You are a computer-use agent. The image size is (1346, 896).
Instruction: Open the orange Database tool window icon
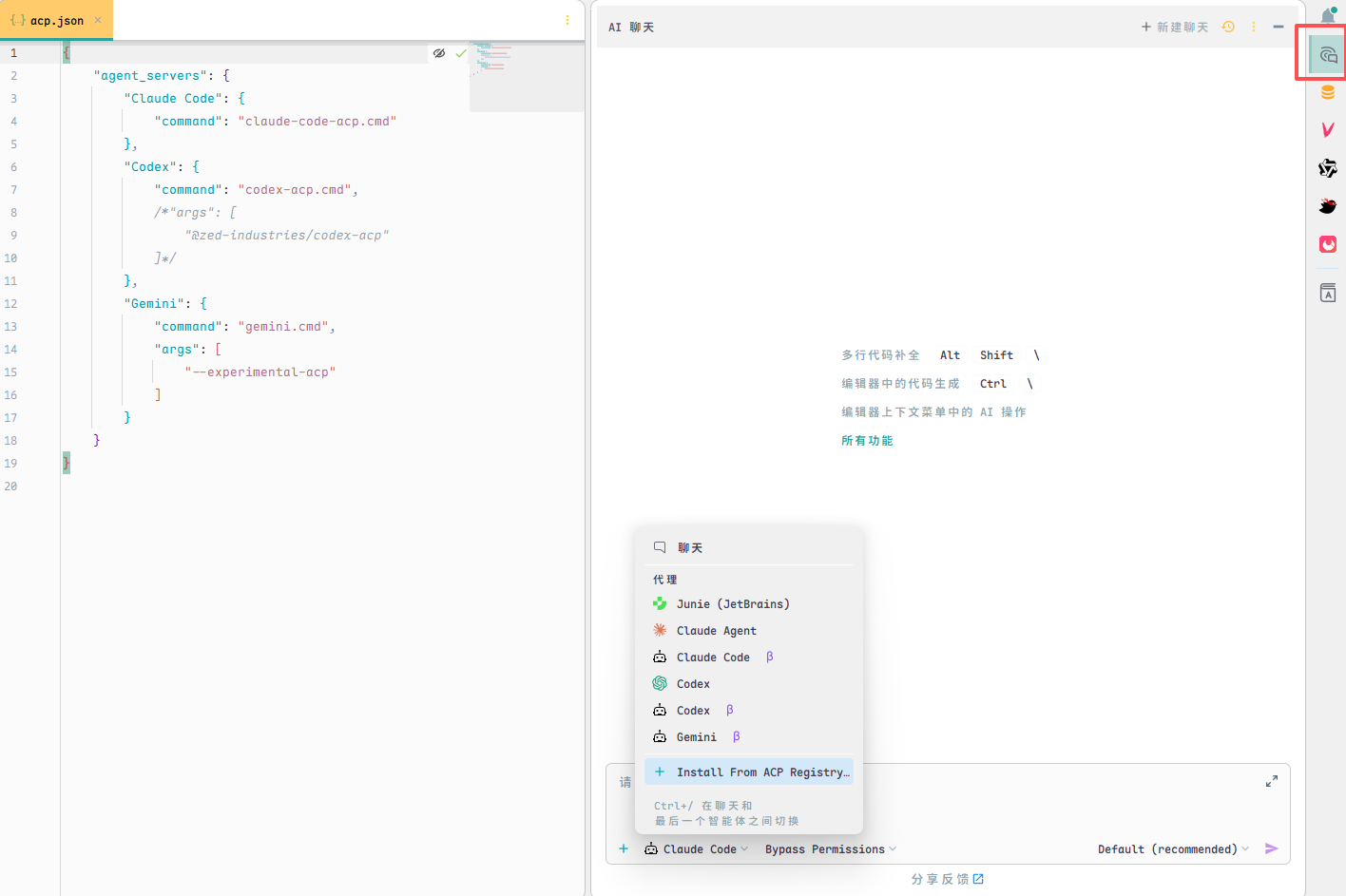[1328, 92]
